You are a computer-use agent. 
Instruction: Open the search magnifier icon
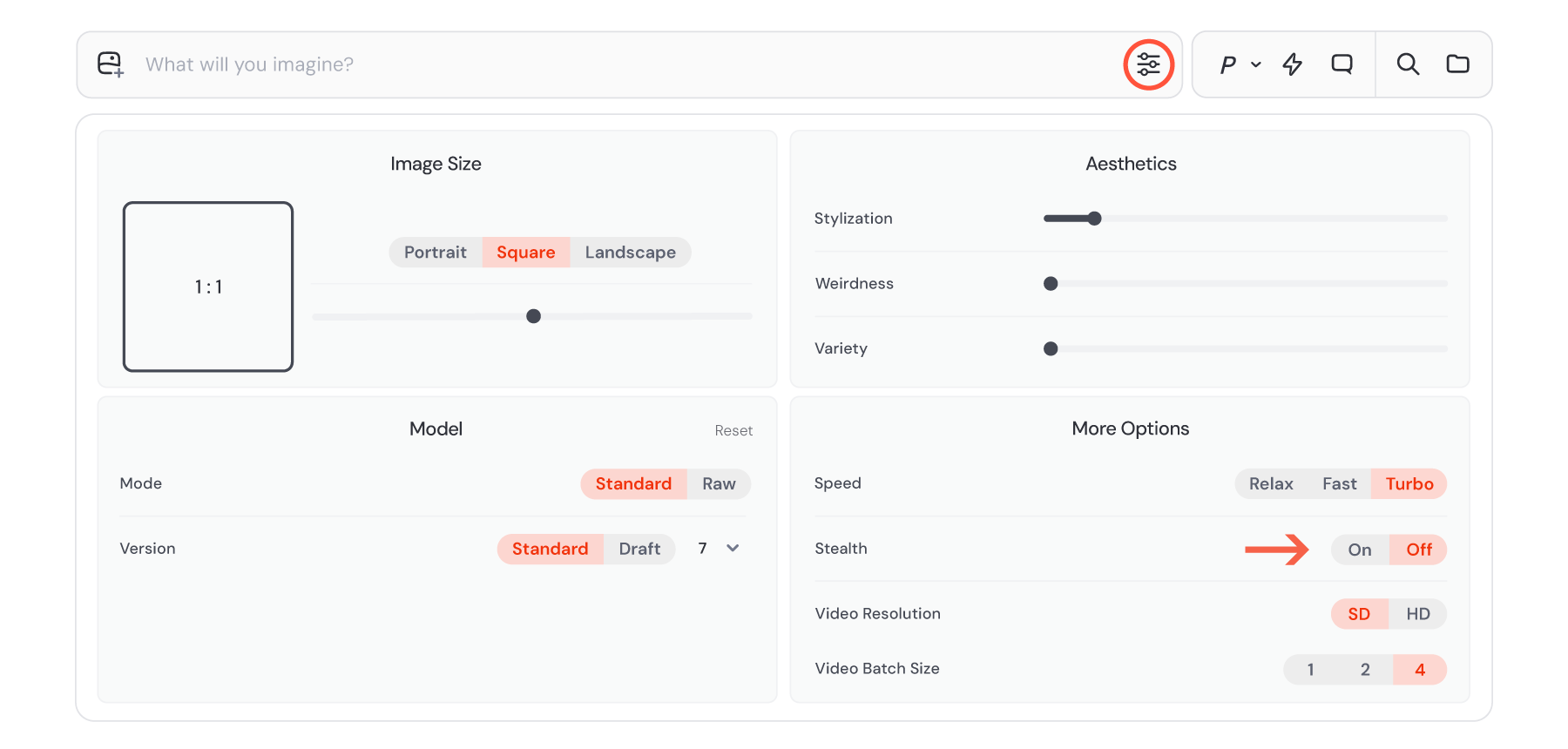[1408, 64]
